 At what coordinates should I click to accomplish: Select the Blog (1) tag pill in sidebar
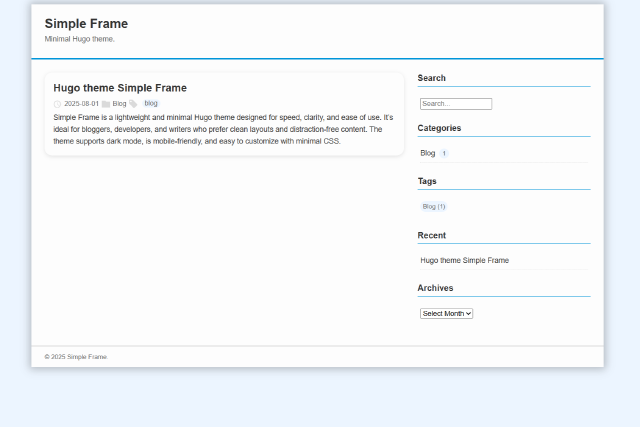[434, 207]
